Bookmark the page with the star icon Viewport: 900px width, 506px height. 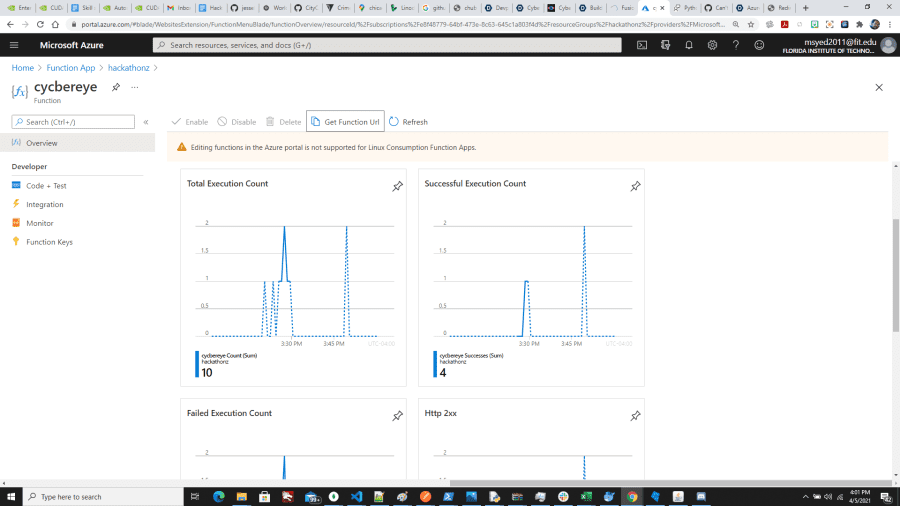pyautogui.click(x=751, y=25)
